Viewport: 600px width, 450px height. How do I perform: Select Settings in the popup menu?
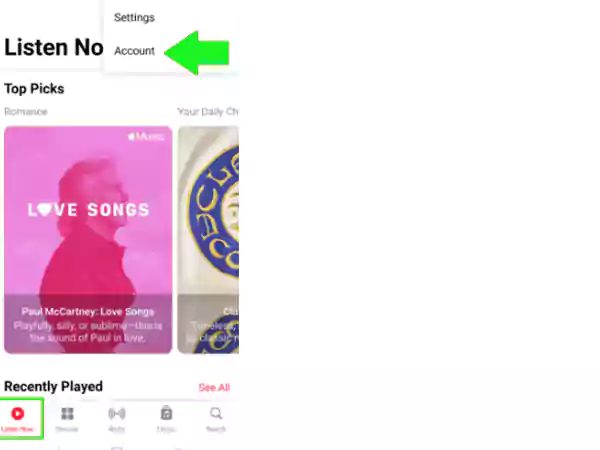pos(134,18)
